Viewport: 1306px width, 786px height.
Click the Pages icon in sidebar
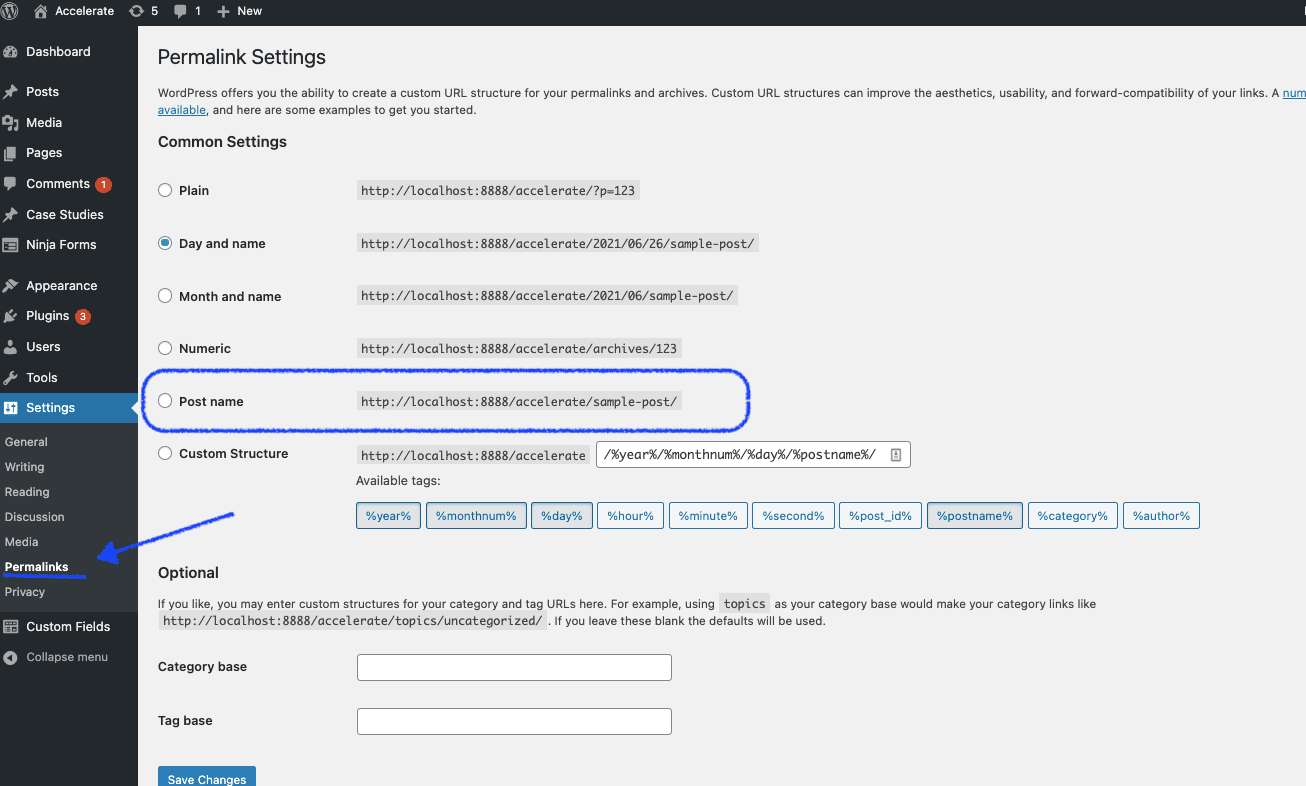(x=11, y=153)
